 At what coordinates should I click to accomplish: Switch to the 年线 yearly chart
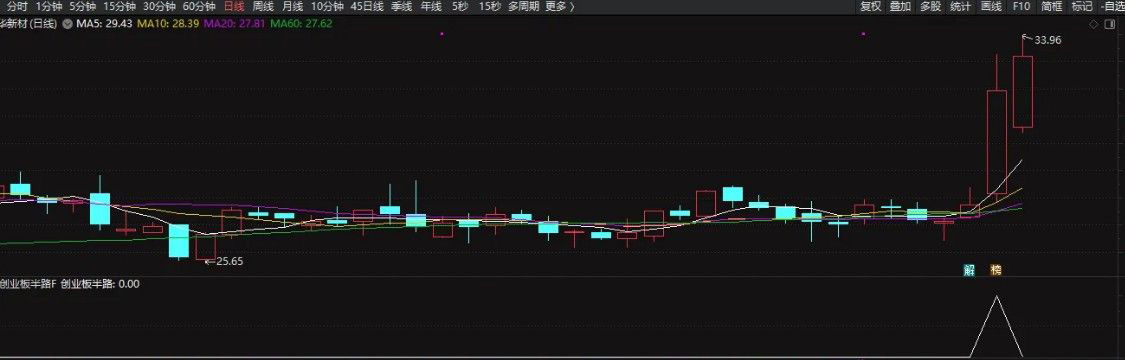point(430,6)
